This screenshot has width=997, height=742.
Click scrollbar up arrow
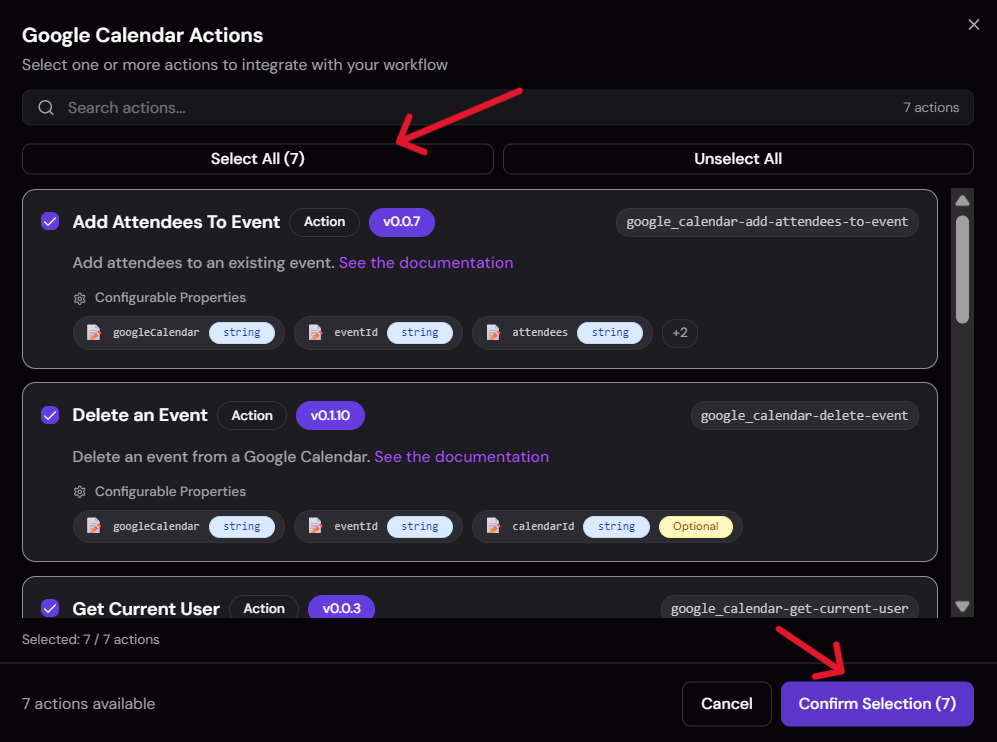[x=962, y=201]
